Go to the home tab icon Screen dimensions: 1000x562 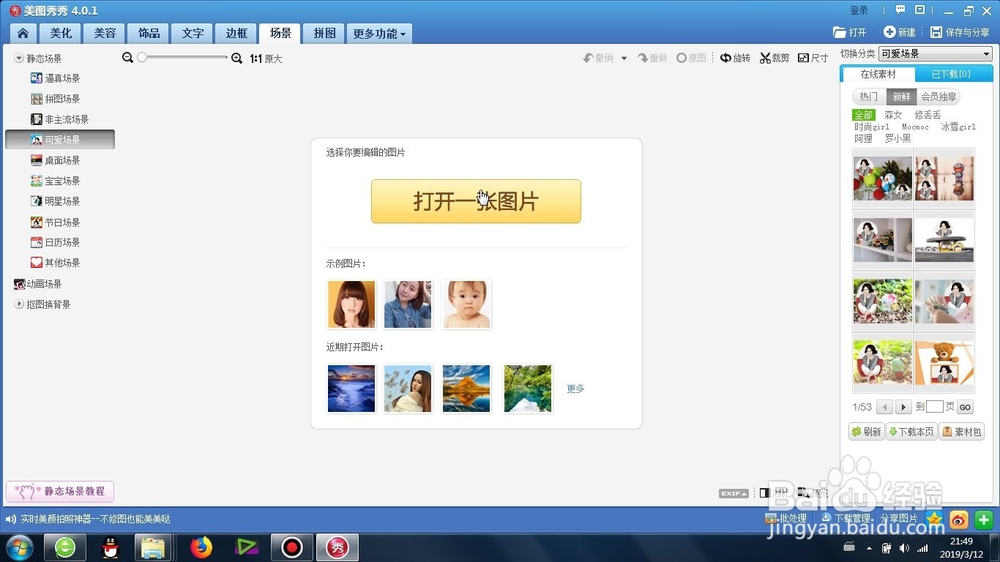[23, 33]
